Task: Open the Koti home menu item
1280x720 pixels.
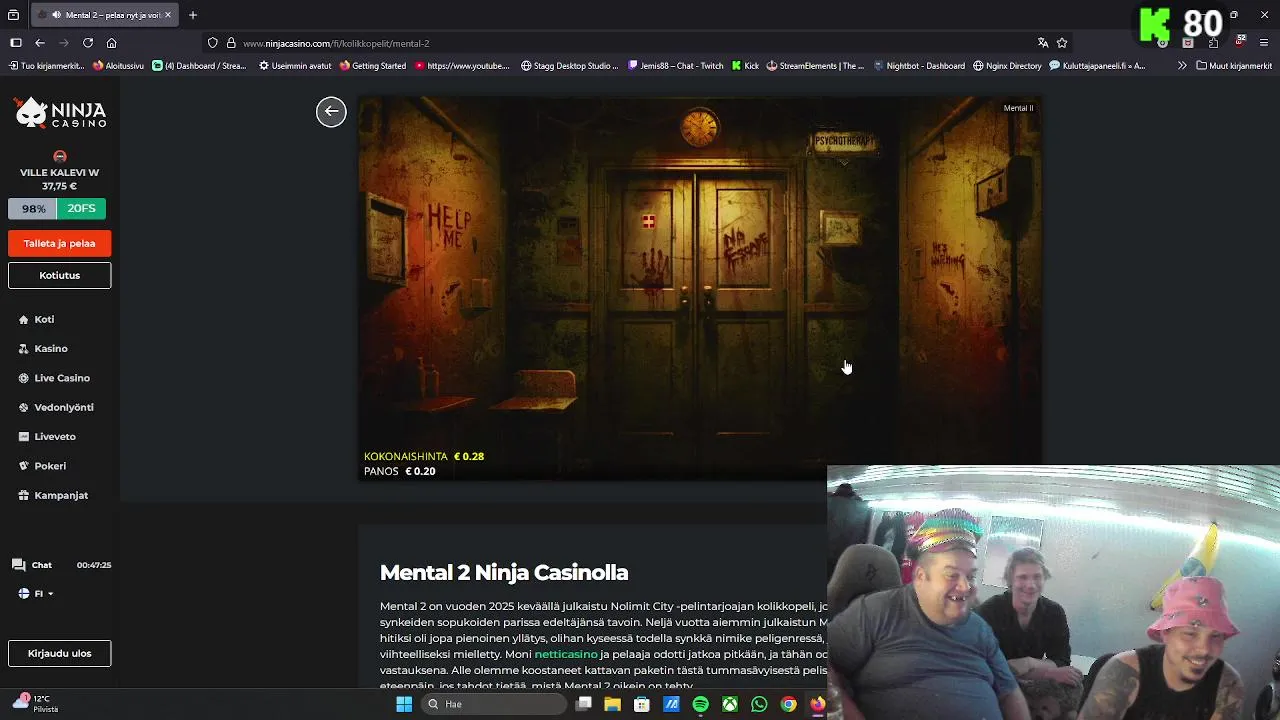Action: click(x=37, y=319)
